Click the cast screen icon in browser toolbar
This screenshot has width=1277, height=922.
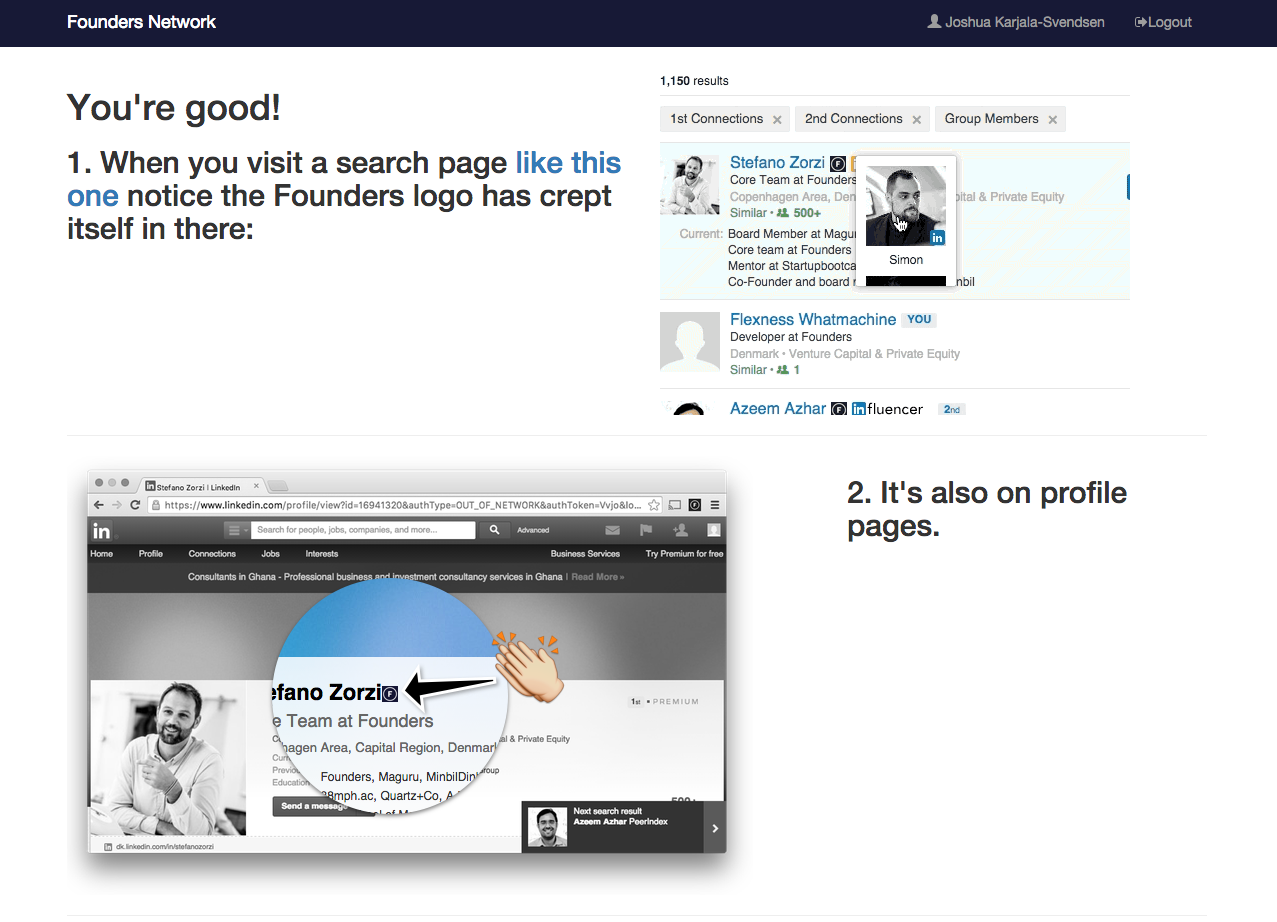pos(675,505)
